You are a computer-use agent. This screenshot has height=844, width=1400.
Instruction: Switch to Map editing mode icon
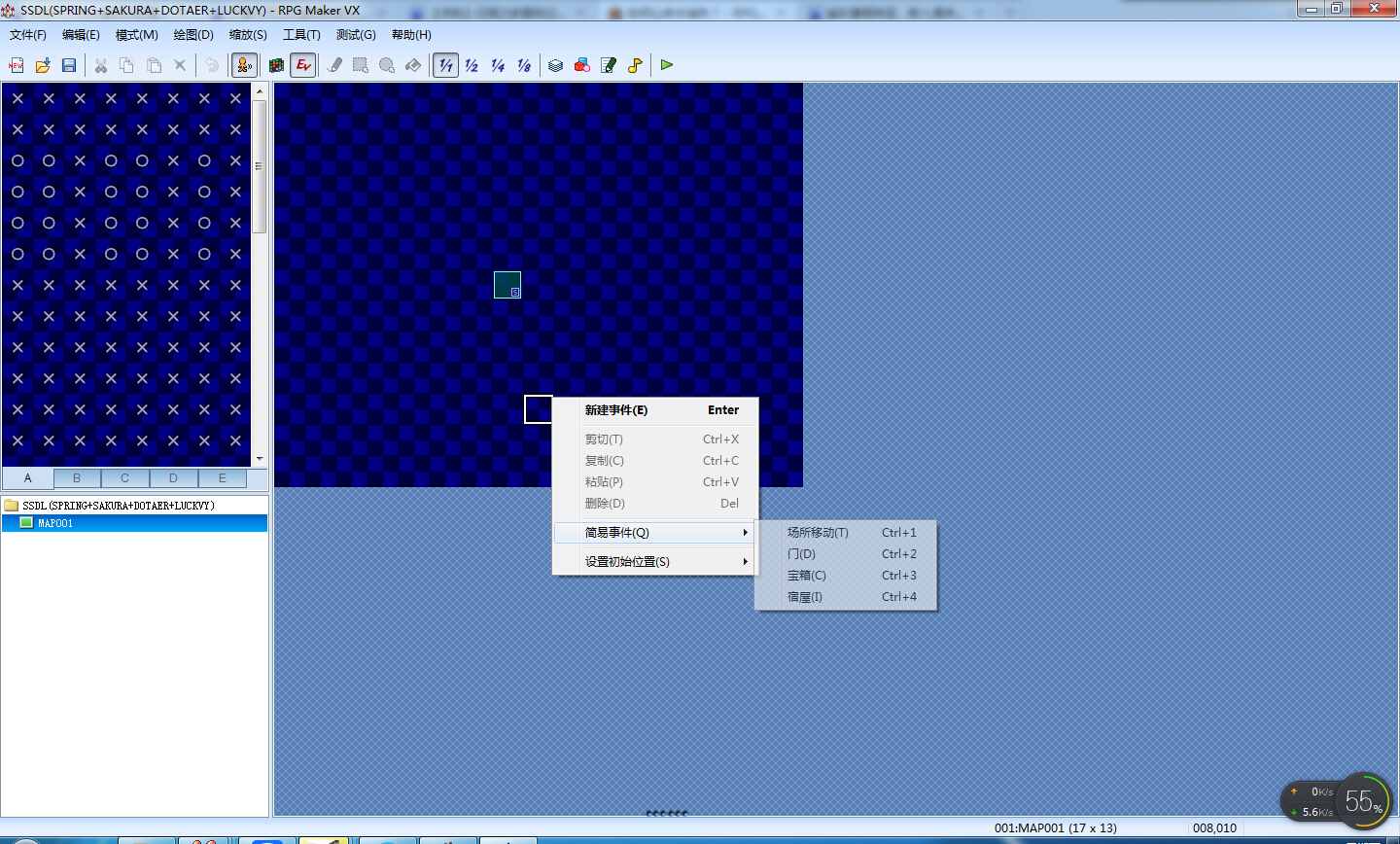pyautogui.click(x=277, y=65)
